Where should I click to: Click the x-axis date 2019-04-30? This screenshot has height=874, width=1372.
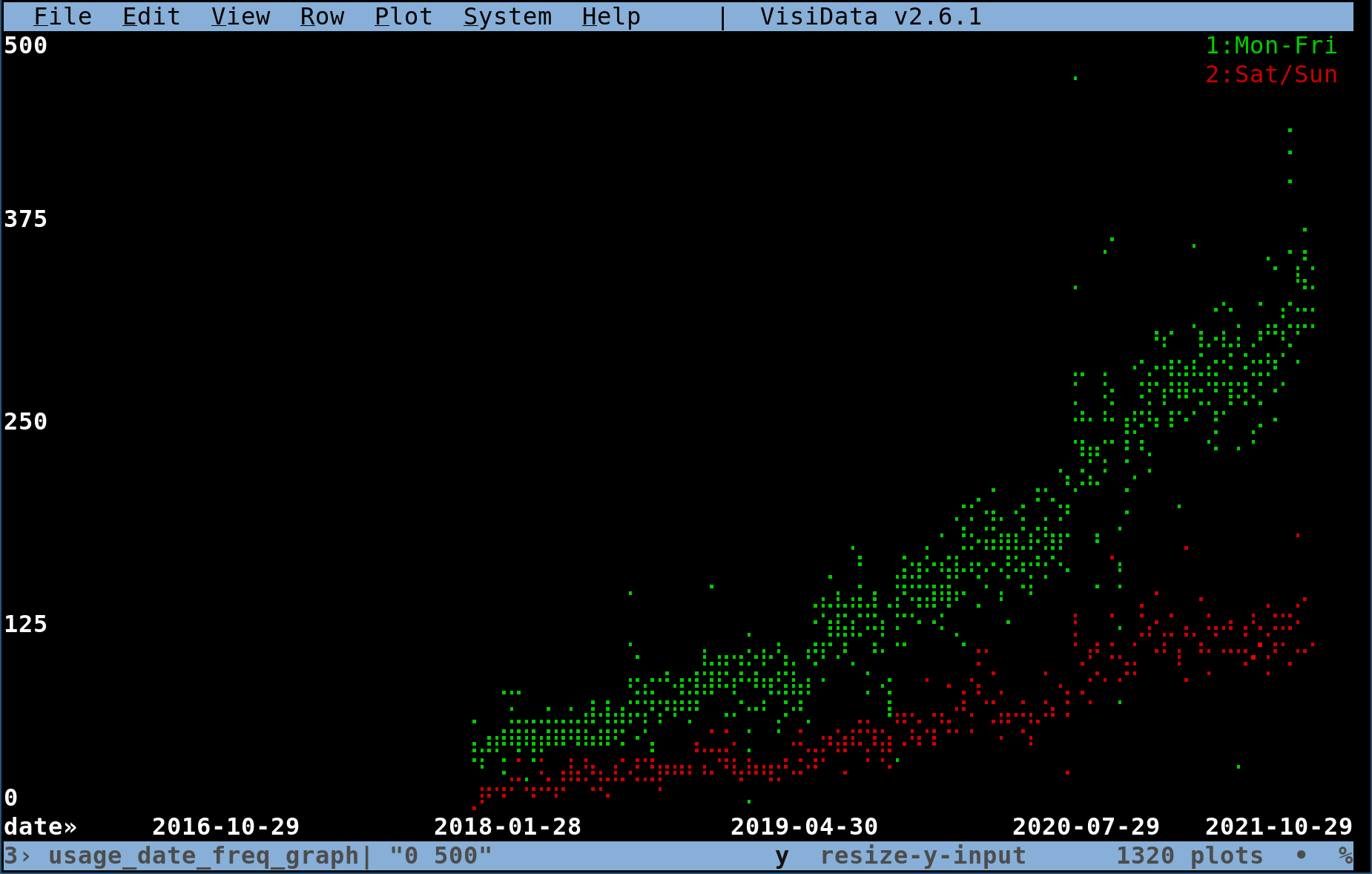coord(805,827)
